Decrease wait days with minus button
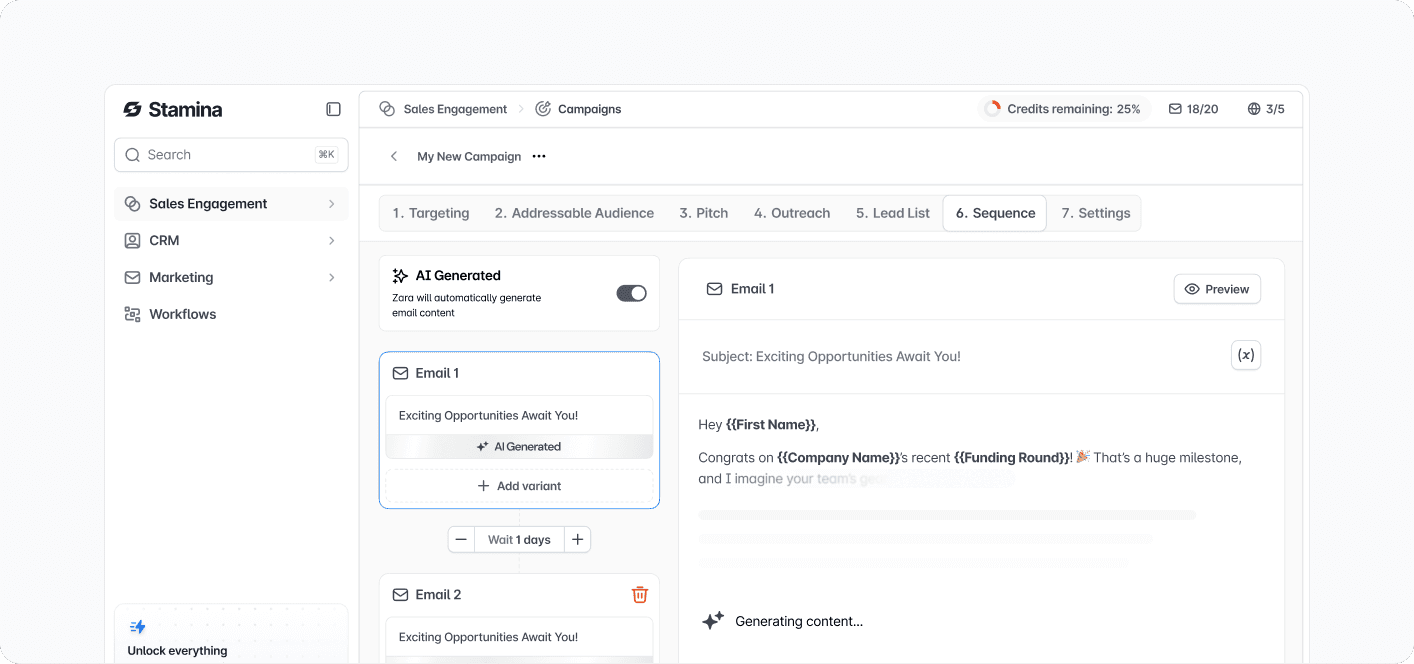Image resolution: width=1414 pixels, height=664 pixels. pos(461,540)
